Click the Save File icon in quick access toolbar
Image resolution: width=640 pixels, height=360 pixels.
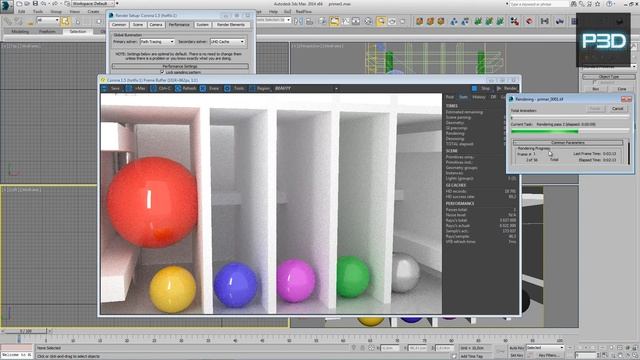pyautogui.click(x=35, y=4)
